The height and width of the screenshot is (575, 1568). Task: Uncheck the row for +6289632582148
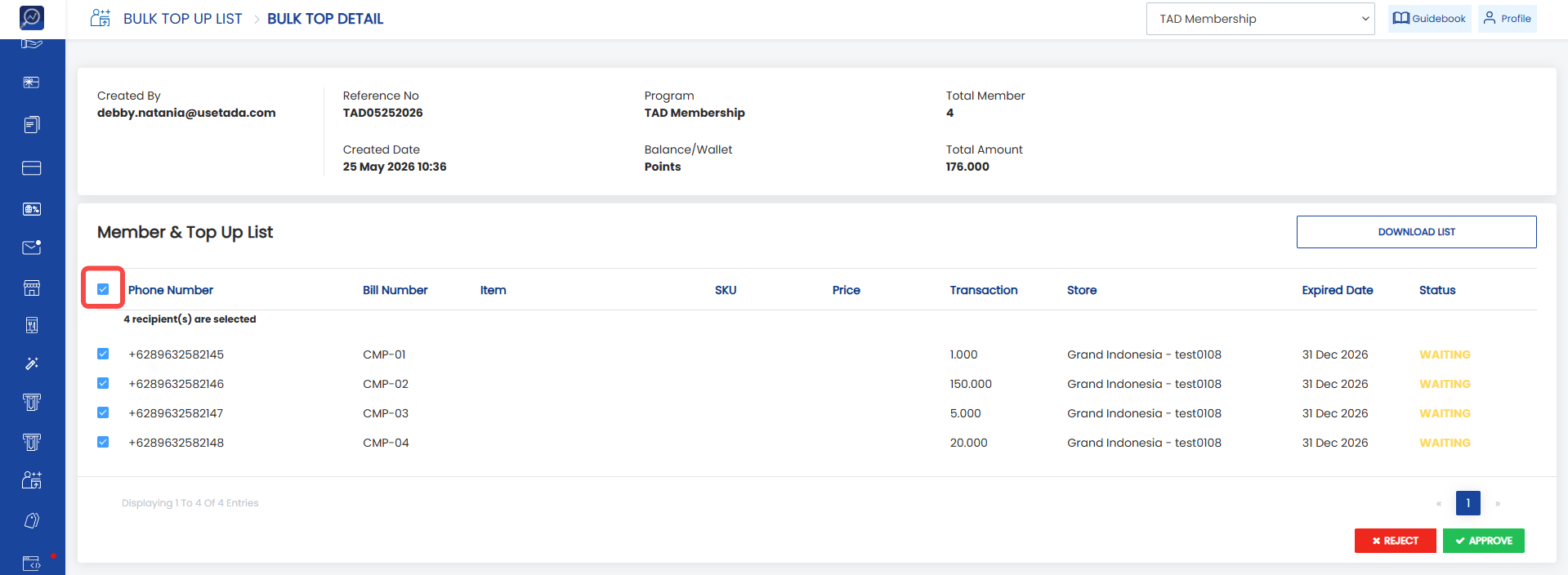coord(103,442)
